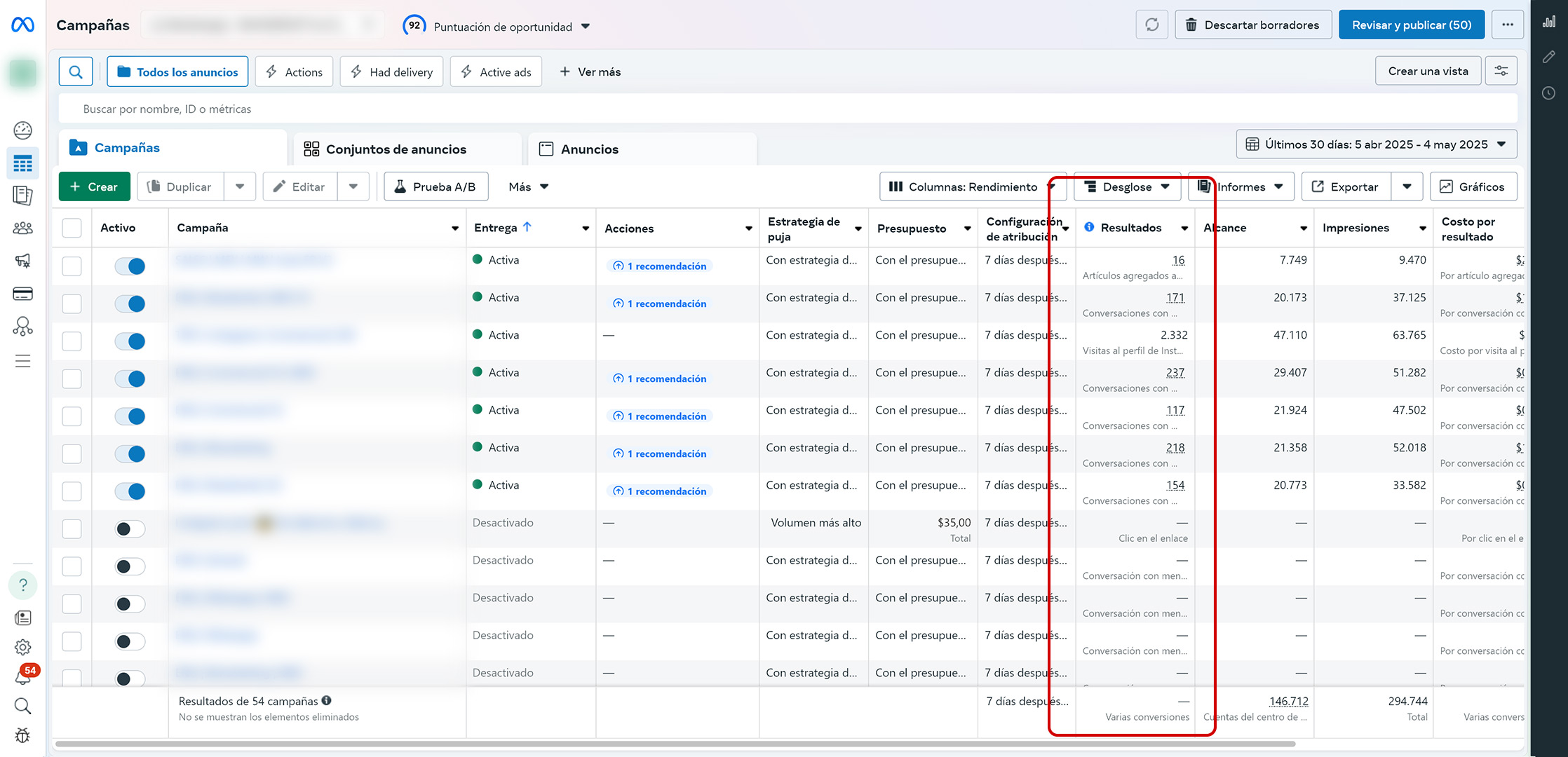
Task: Open the megaphone advertising settings icon
Action: [x=22, y=261]
